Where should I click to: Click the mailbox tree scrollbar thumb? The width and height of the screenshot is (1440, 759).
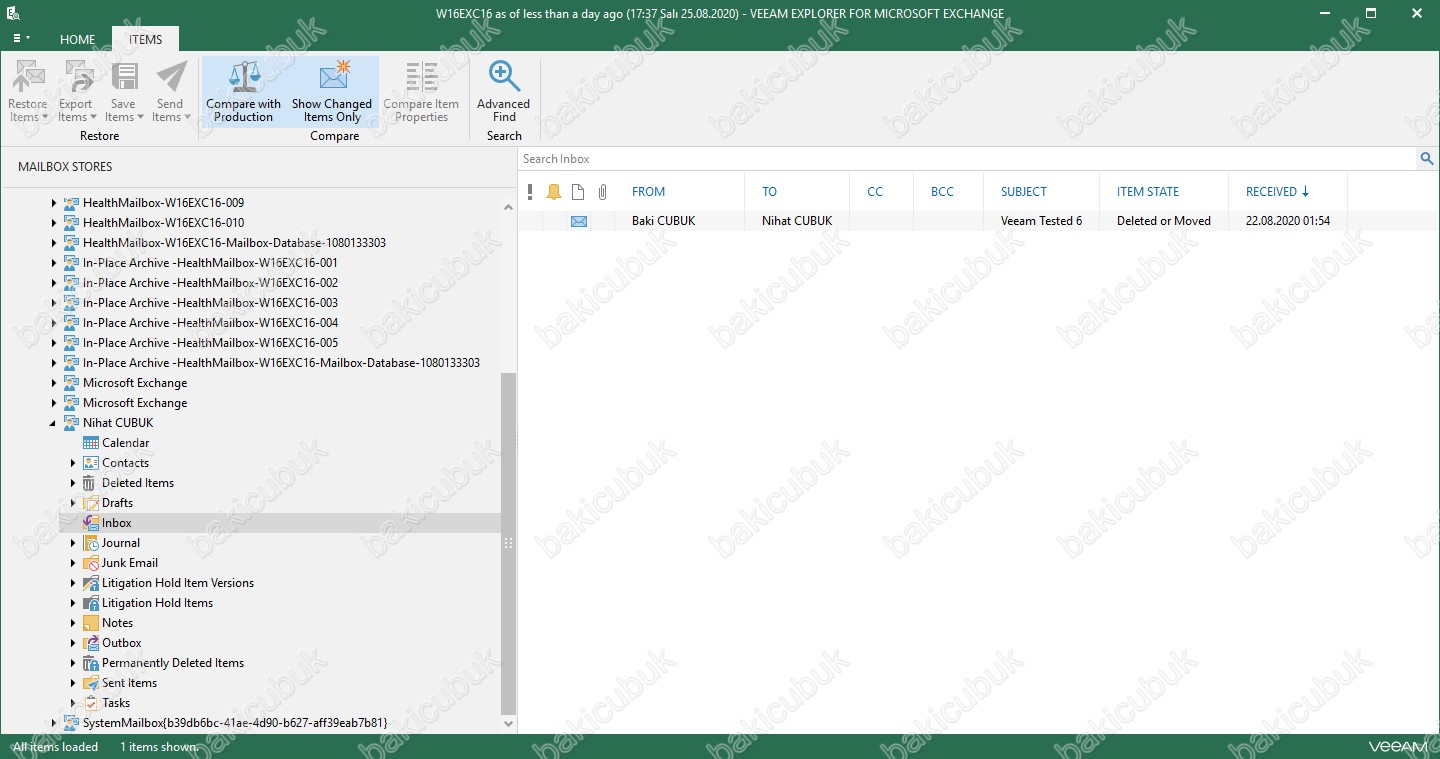(x=508, y=543)
